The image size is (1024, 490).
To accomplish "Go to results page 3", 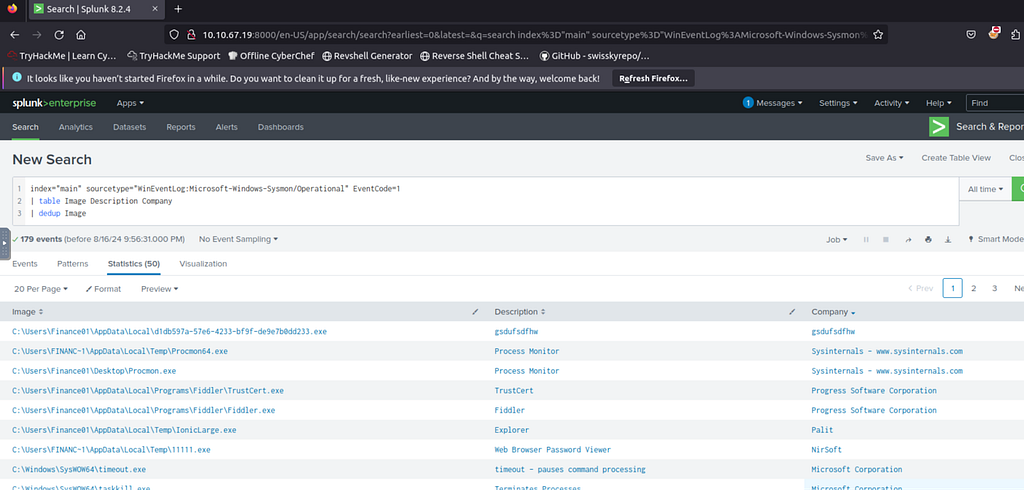I will (x=995, y=288).
